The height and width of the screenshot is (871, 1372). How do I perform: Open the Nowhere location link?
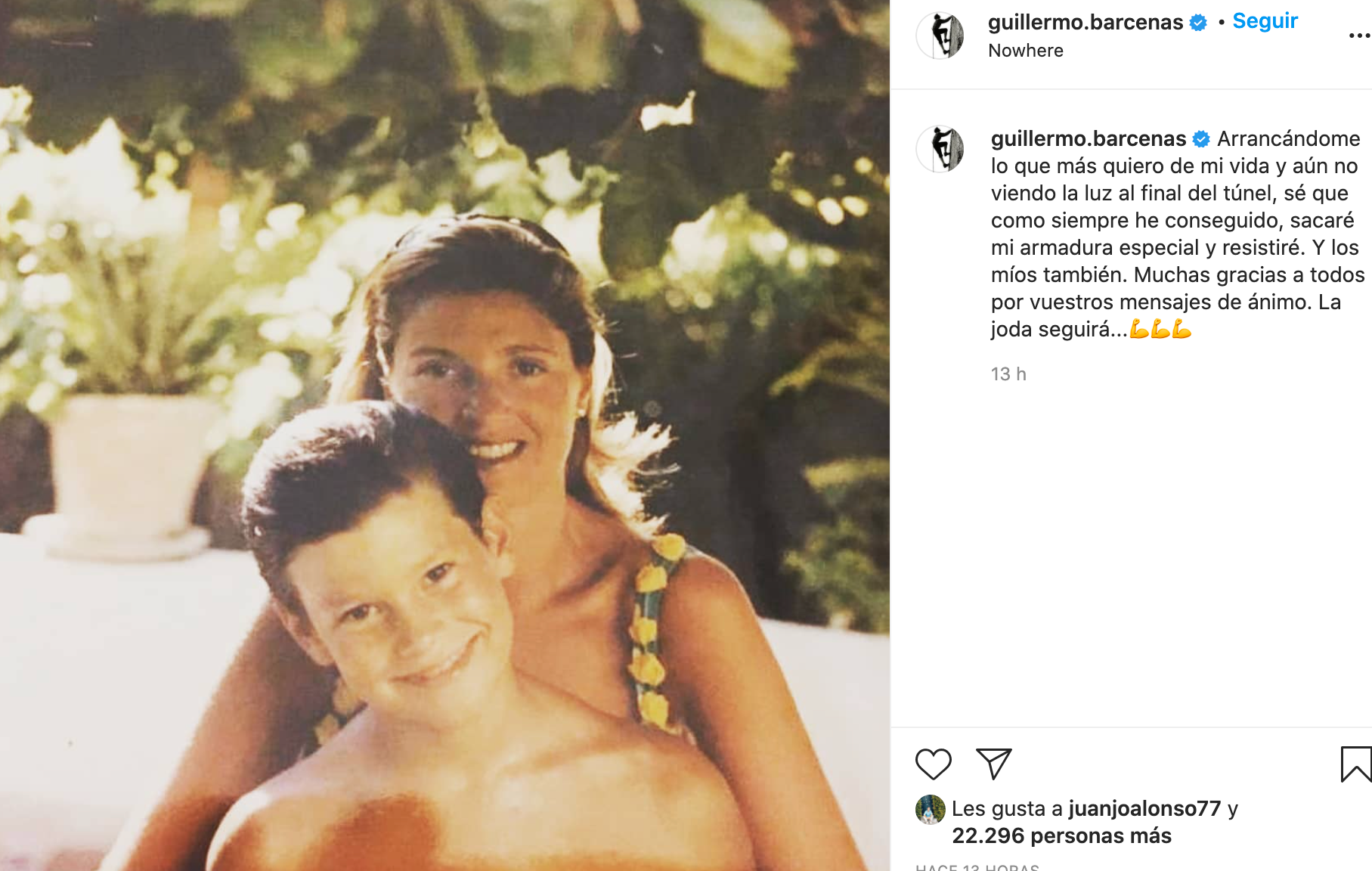point(1026,51)
